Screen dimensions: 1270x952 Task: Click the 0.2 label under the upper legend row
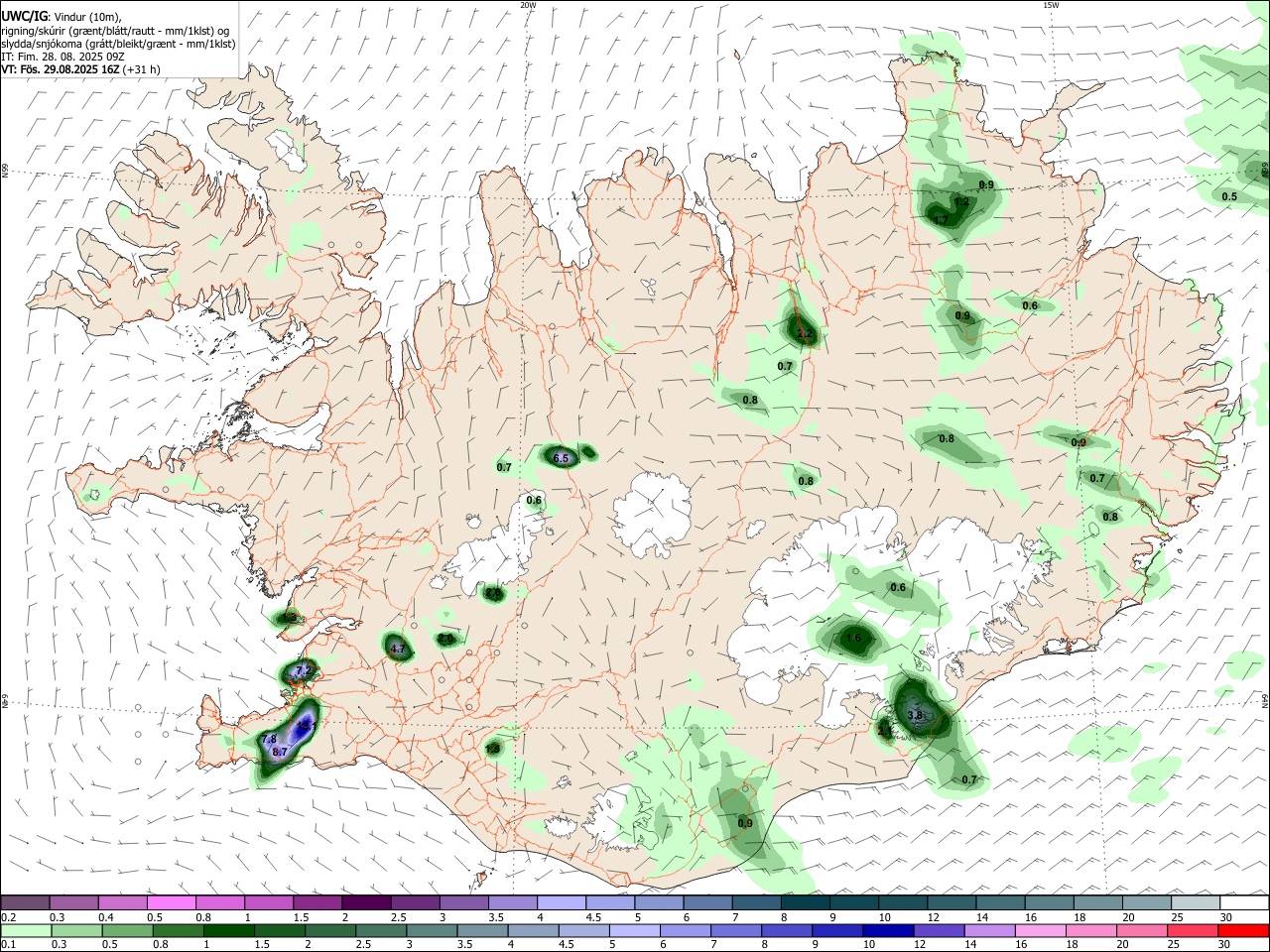click(8, 917)
